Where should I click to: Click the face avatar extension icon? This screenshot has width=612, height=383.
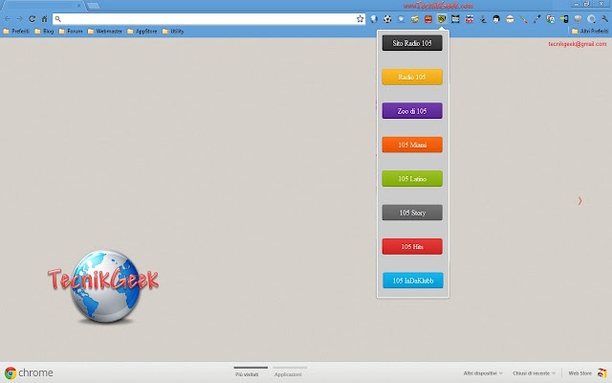(x=496, y=19)
